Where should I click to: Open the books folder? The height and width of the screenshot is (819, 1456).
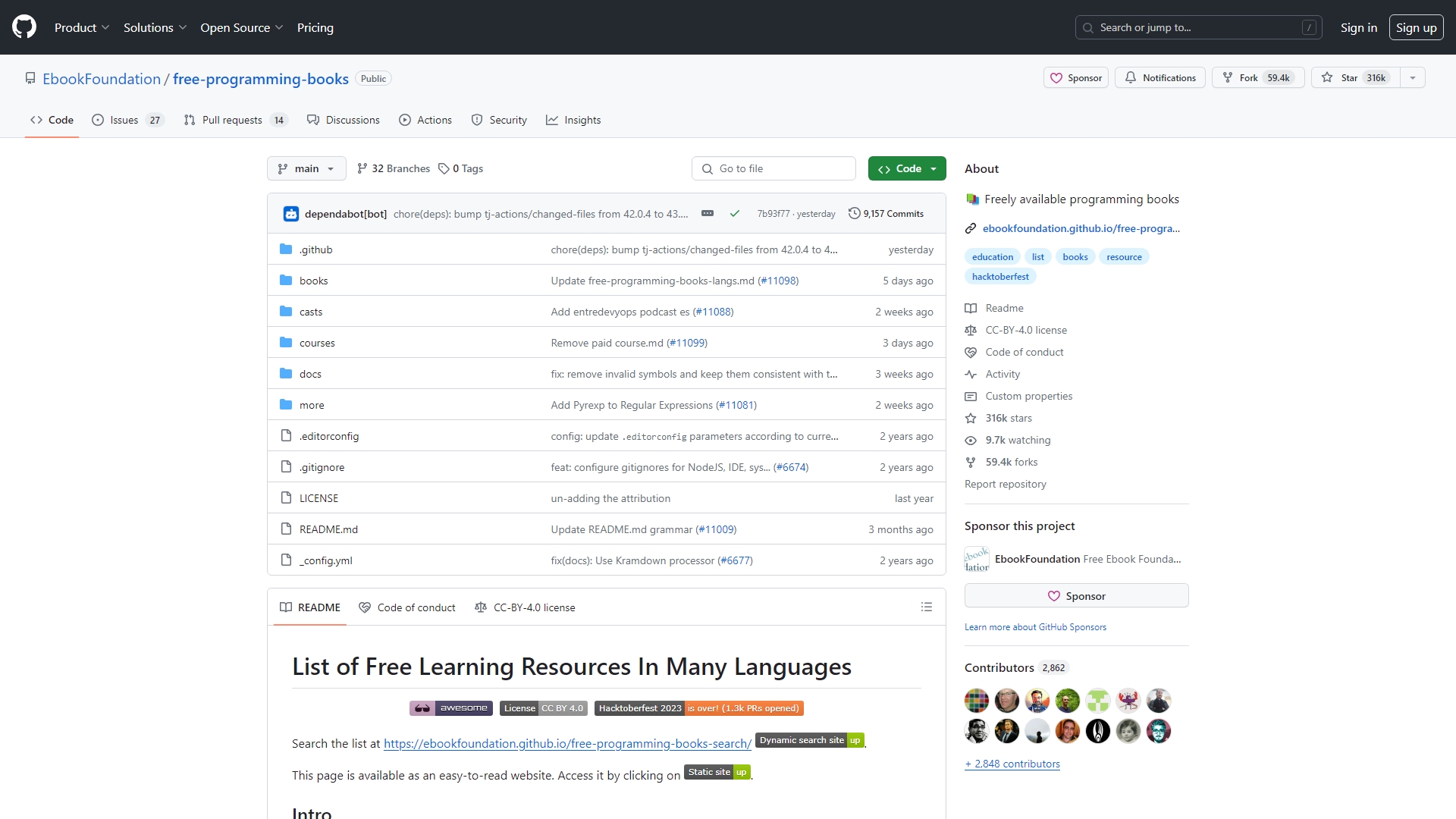(x=314, y=281)
